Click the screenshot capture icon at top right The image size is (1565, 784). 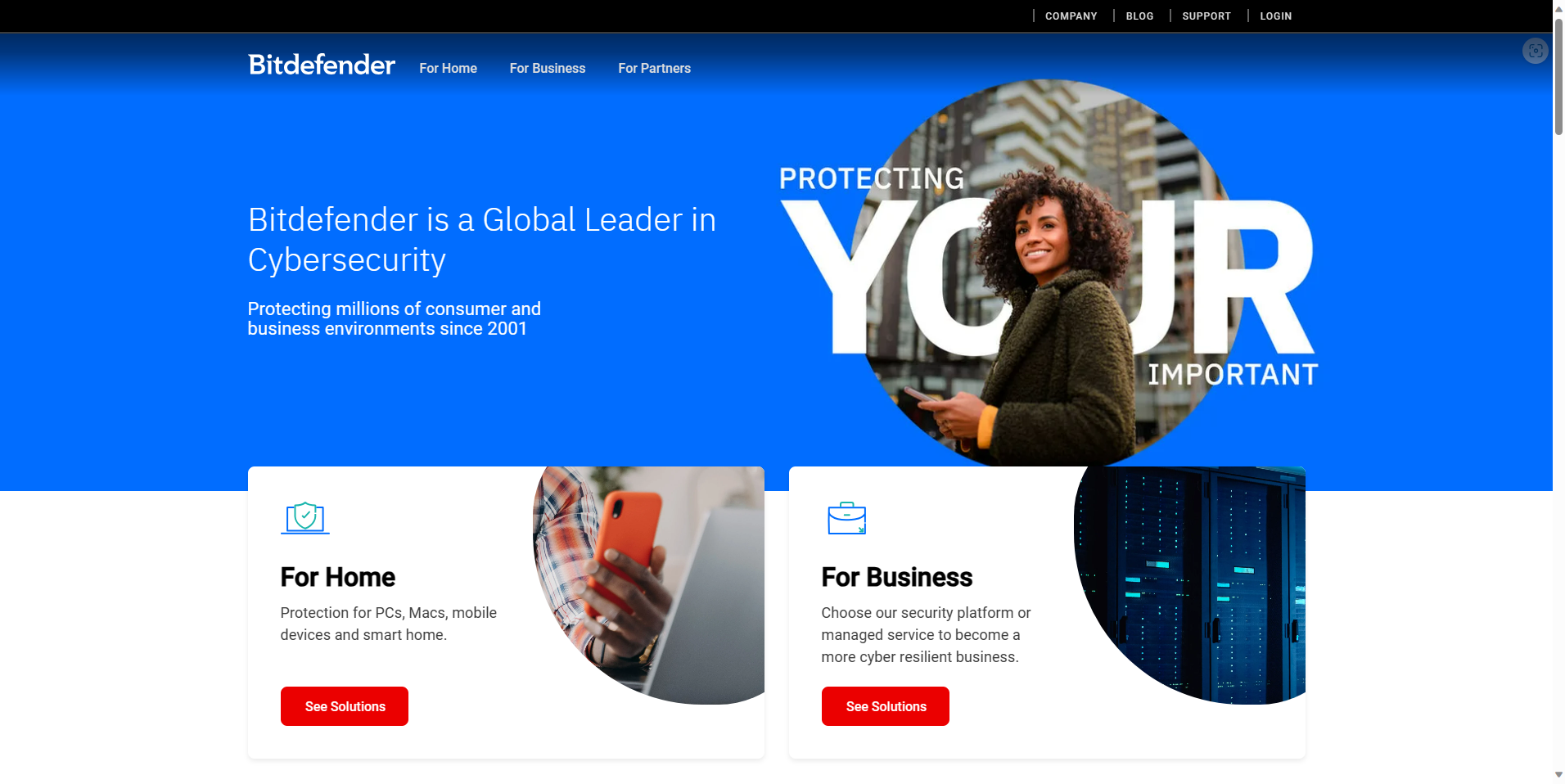1535,51
